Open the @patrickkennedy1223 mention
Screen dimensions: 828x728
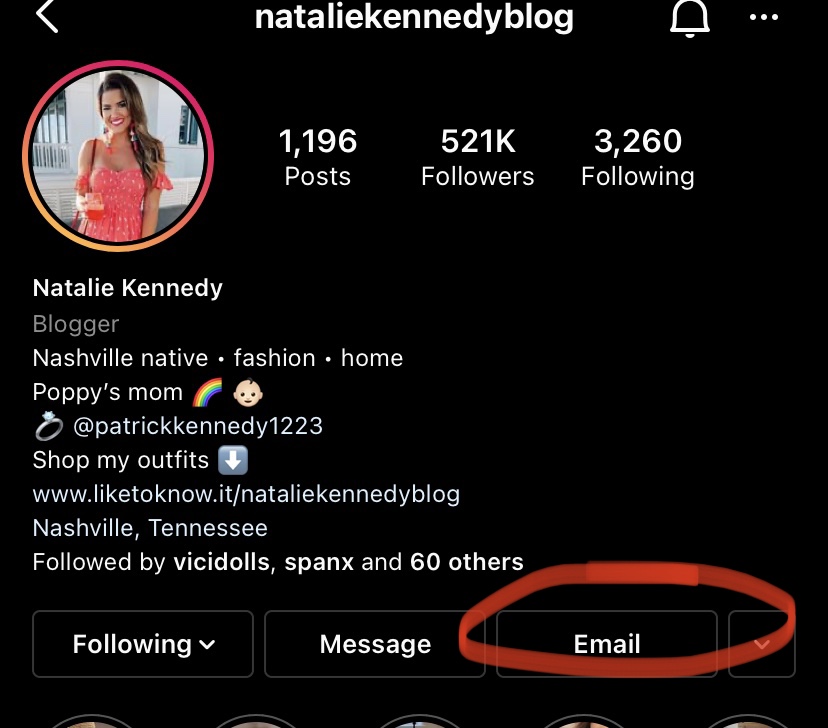pos(198,426)
